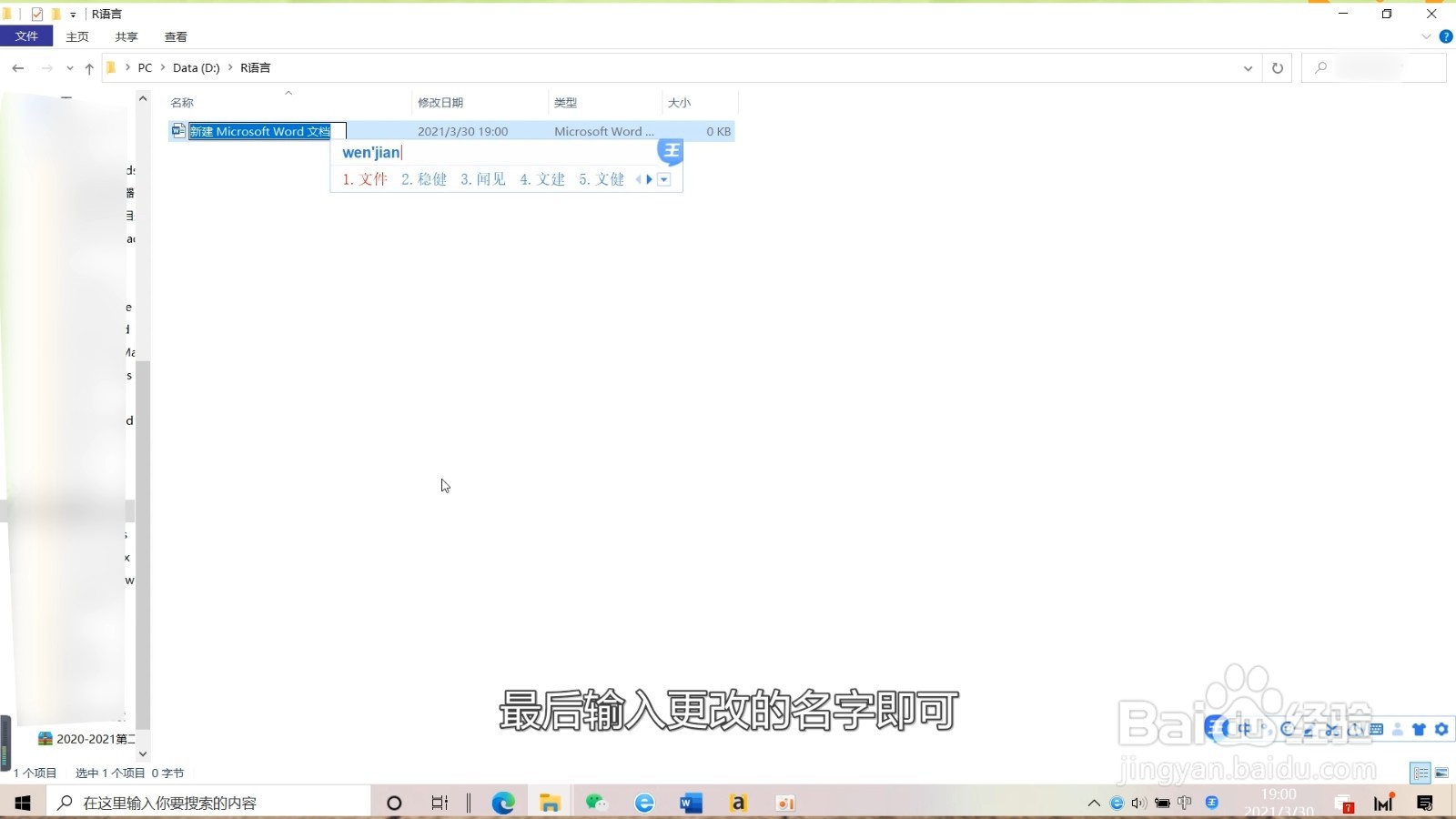Open the IME toolbar skin shirt icon
The image size is (1456, 819).
1420,729
